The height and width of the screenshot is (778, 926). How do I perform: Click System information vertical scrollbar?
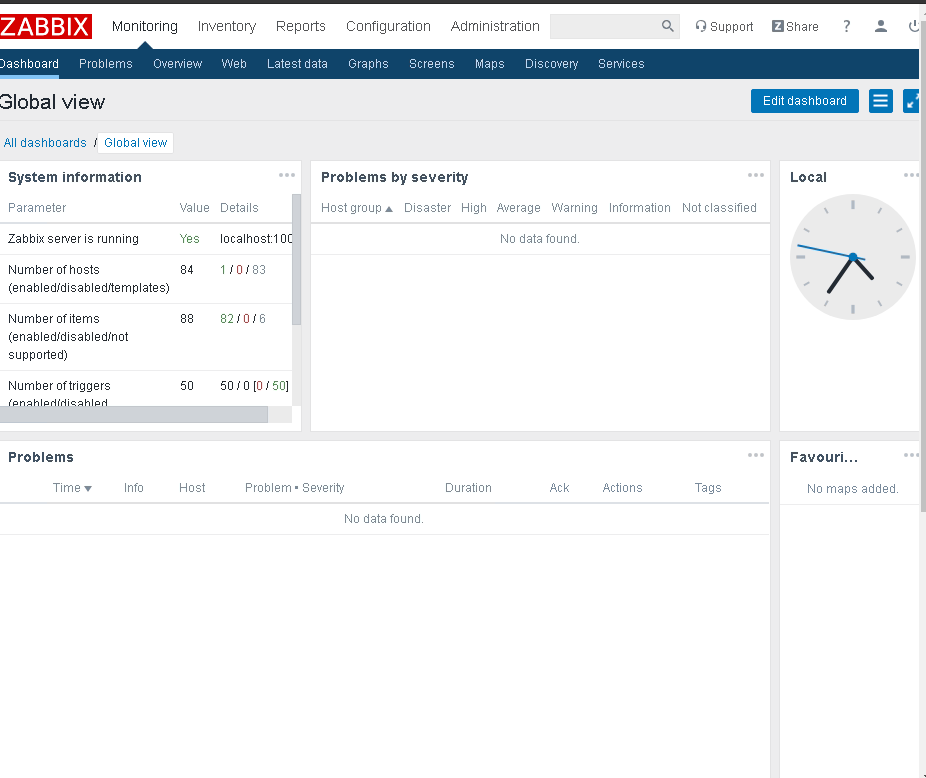pos(296,259)
